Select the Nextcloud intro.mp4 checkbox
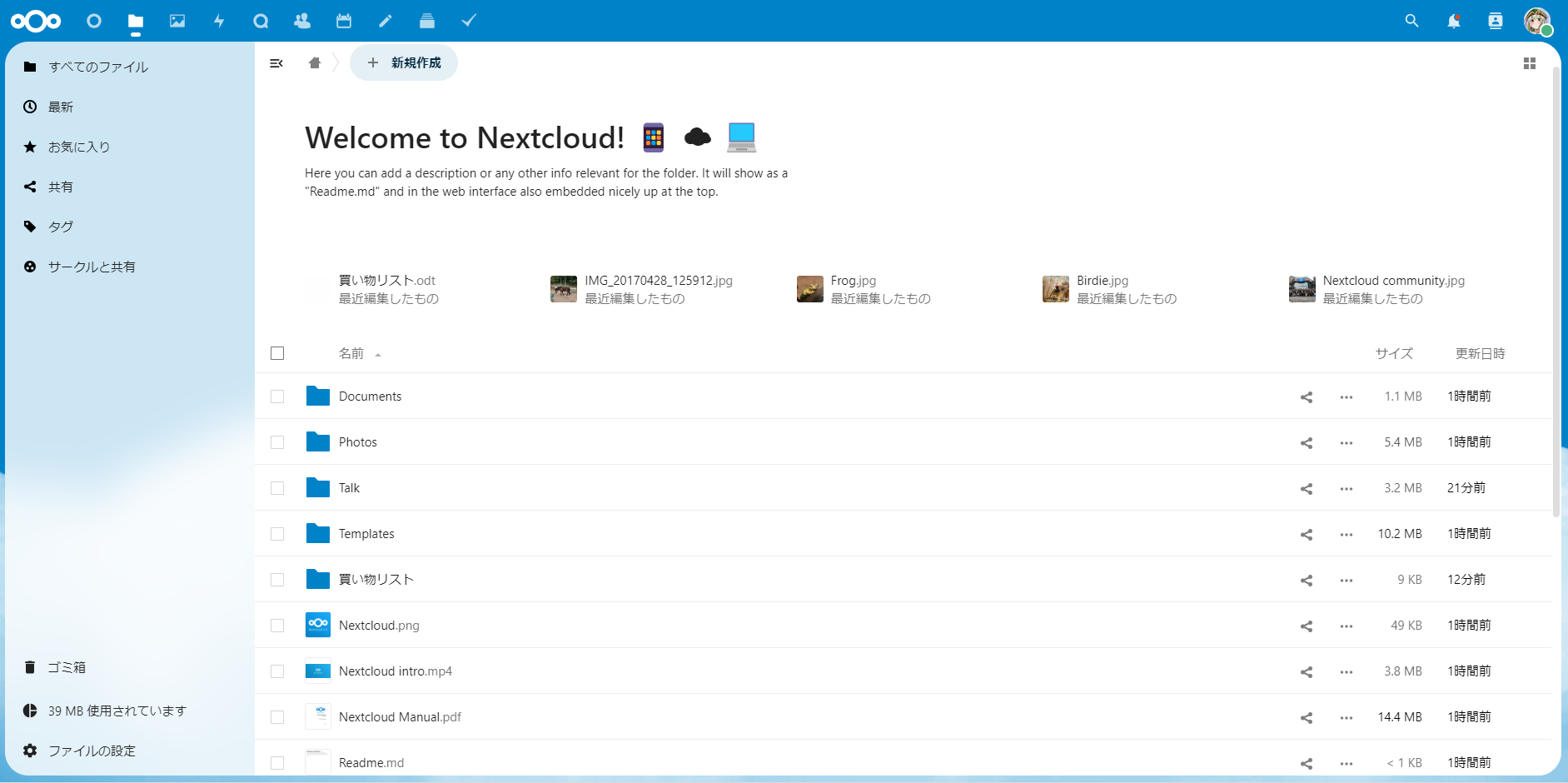This screenshot has width=1568, height=783. pyautogui.click(x=277, y=671)
